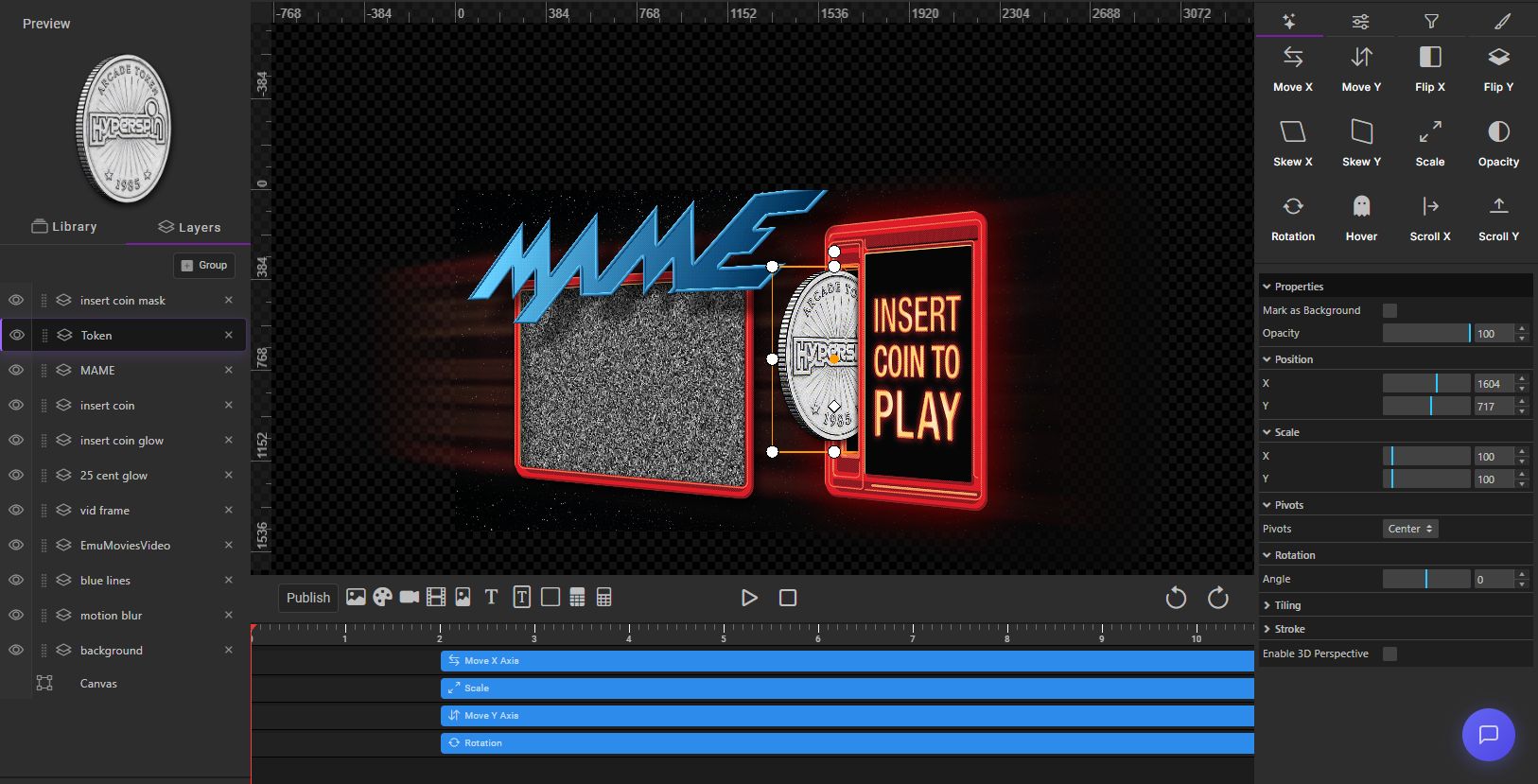Screen dimensions: 1538x784
Task: Adjust the Rotation Angle slider
Action: [x=1426, y=579]
